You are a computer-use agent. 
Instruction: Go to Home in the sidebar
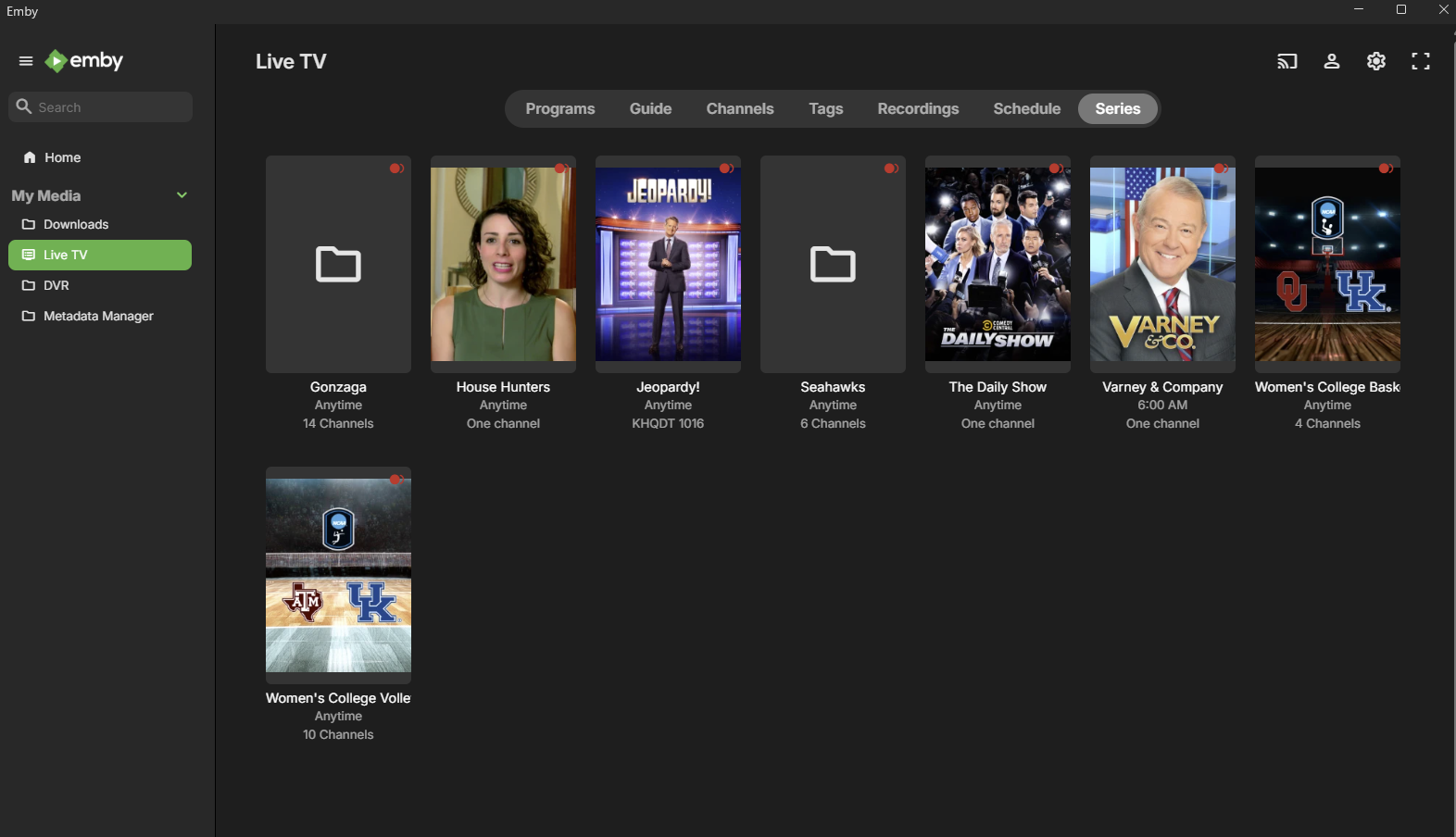pos(100,157)
